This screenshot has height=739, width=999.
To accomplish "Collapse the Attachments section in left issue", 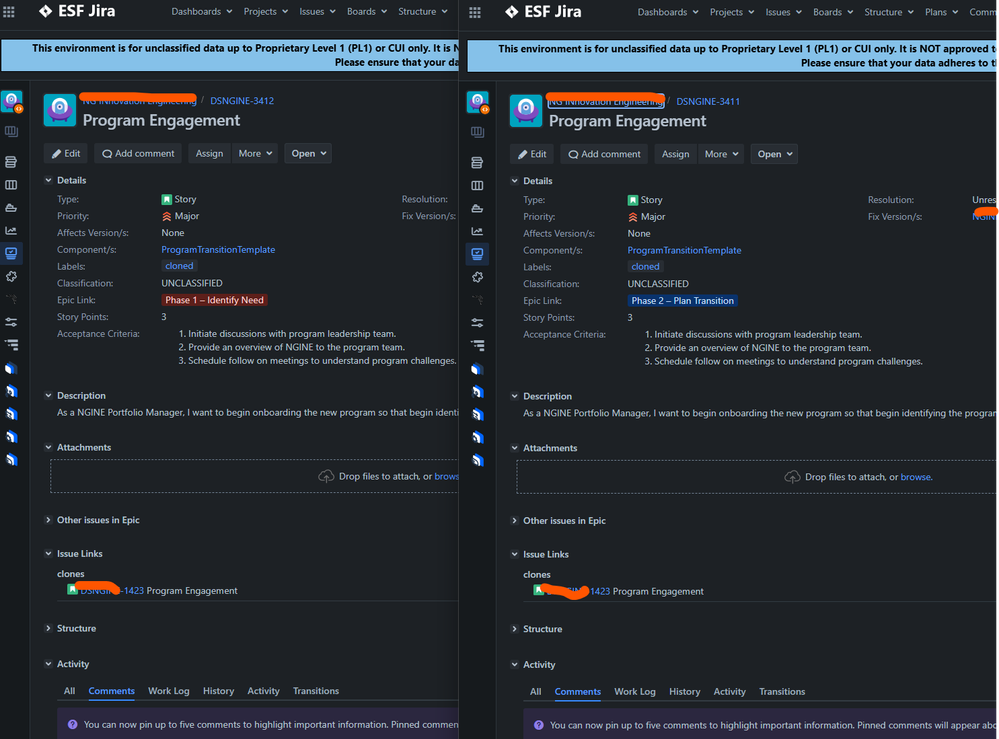I will tap(48, 447).
